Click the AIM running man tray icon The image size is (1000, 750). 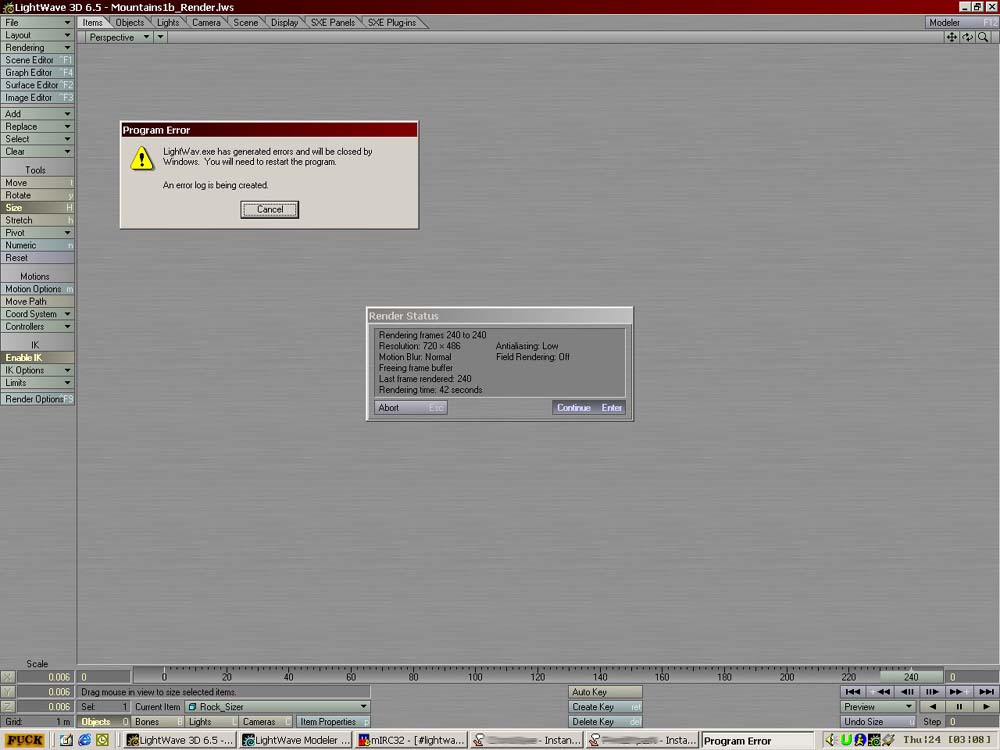click(x=860, y=740)
